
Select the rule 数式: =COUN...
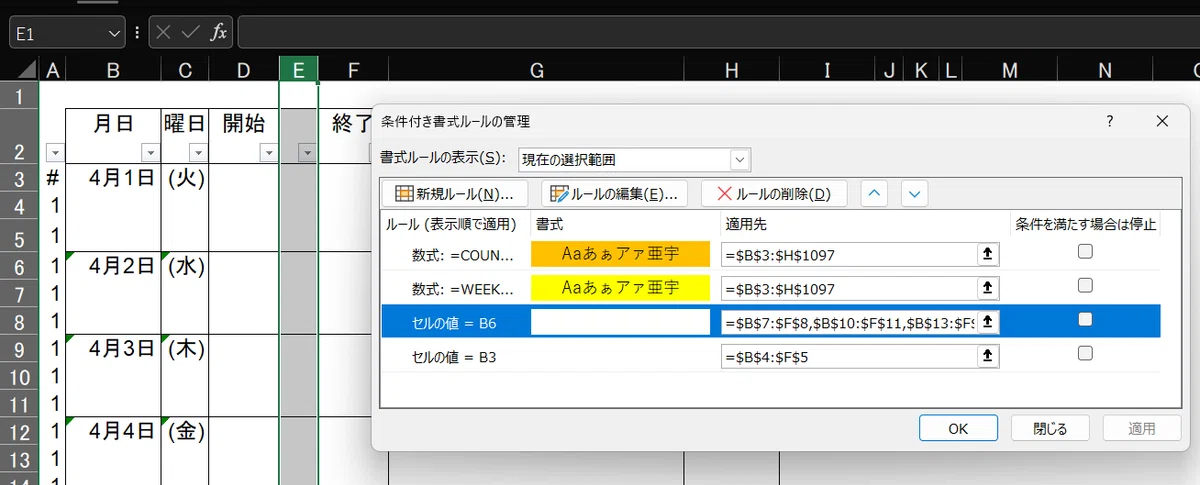[x=464, y=256]
